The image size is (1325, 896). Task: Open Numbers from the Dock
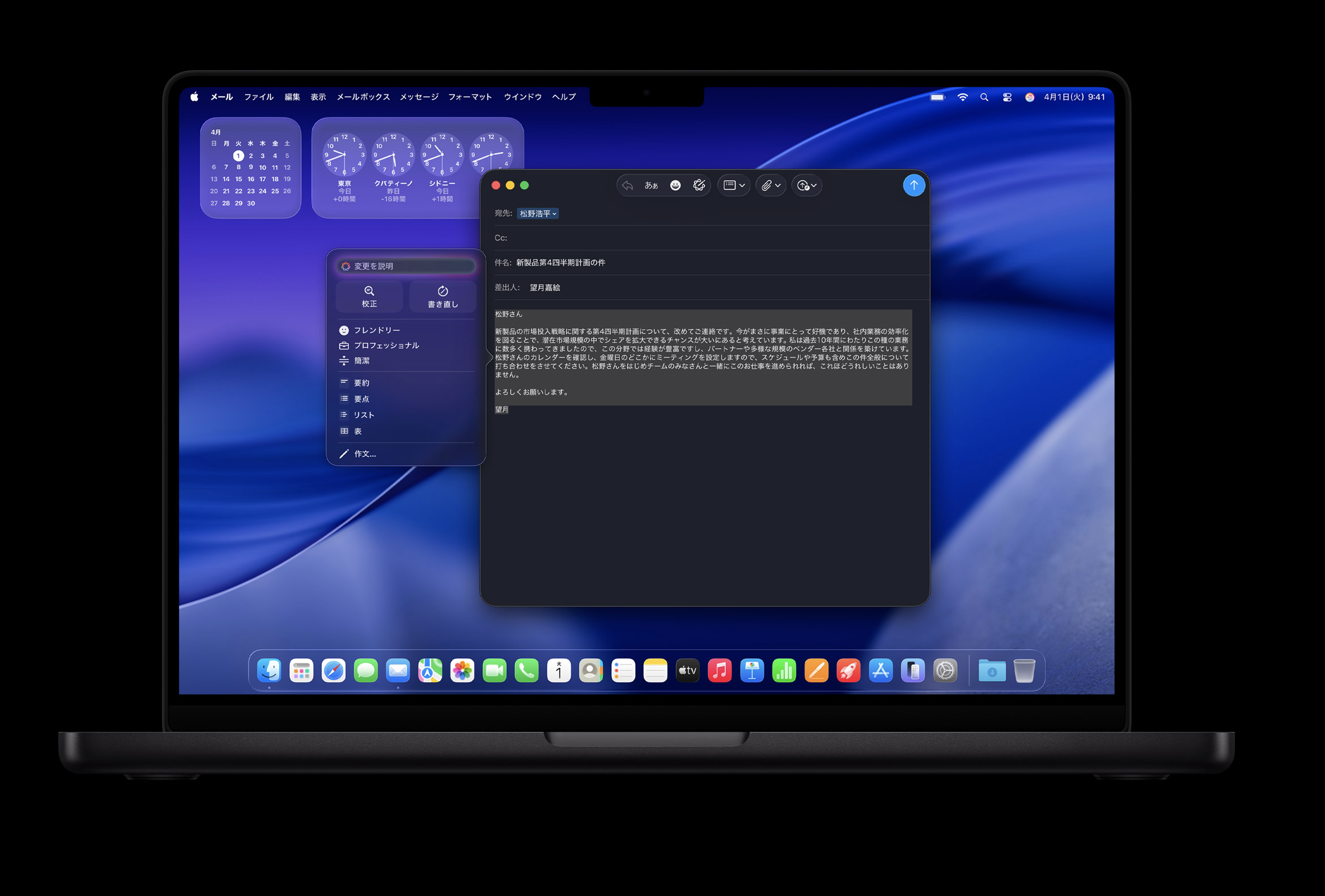(785, 670)
